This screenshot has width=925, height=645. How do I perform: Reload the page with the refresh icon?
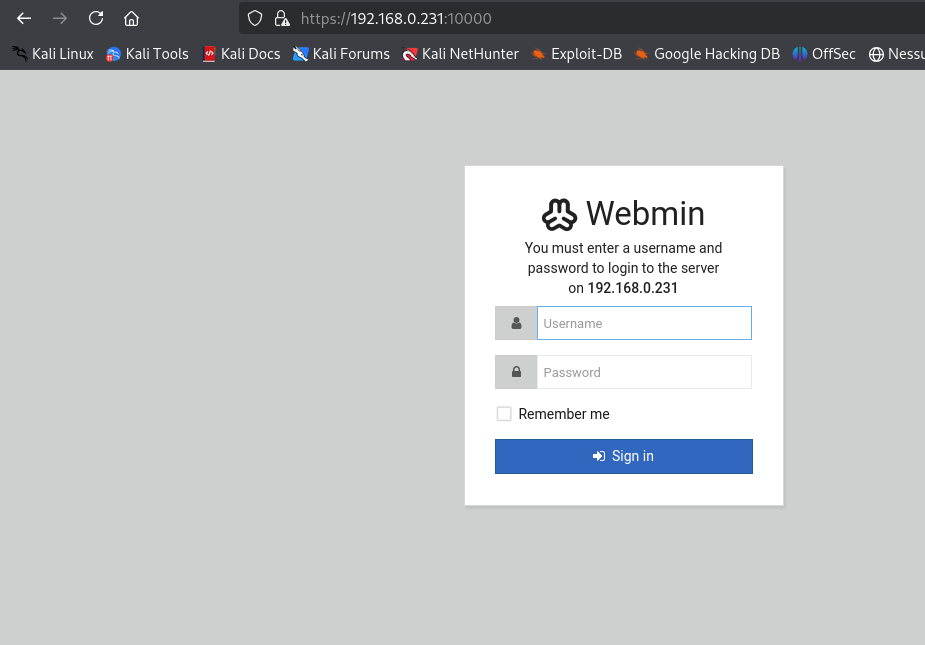[x=96, y=18]
